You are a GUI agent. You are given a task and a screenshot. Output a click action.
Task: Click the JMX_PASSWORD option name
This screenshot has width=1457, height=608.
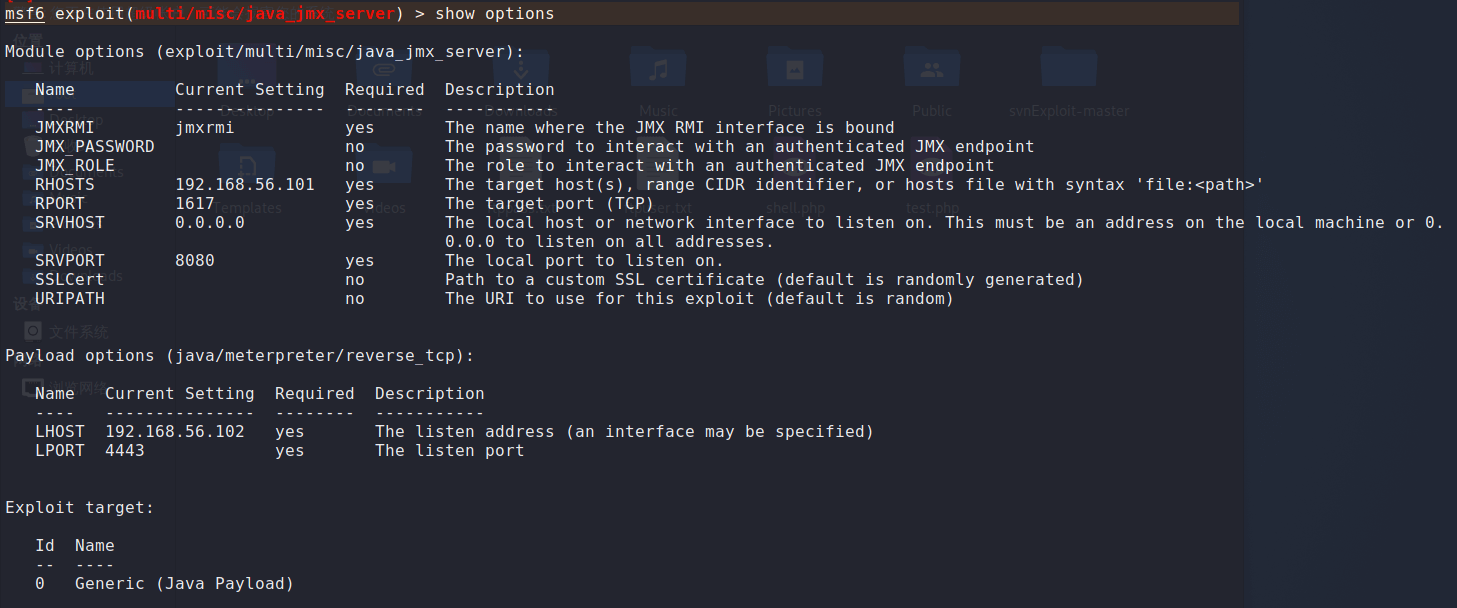coord(95,146)
